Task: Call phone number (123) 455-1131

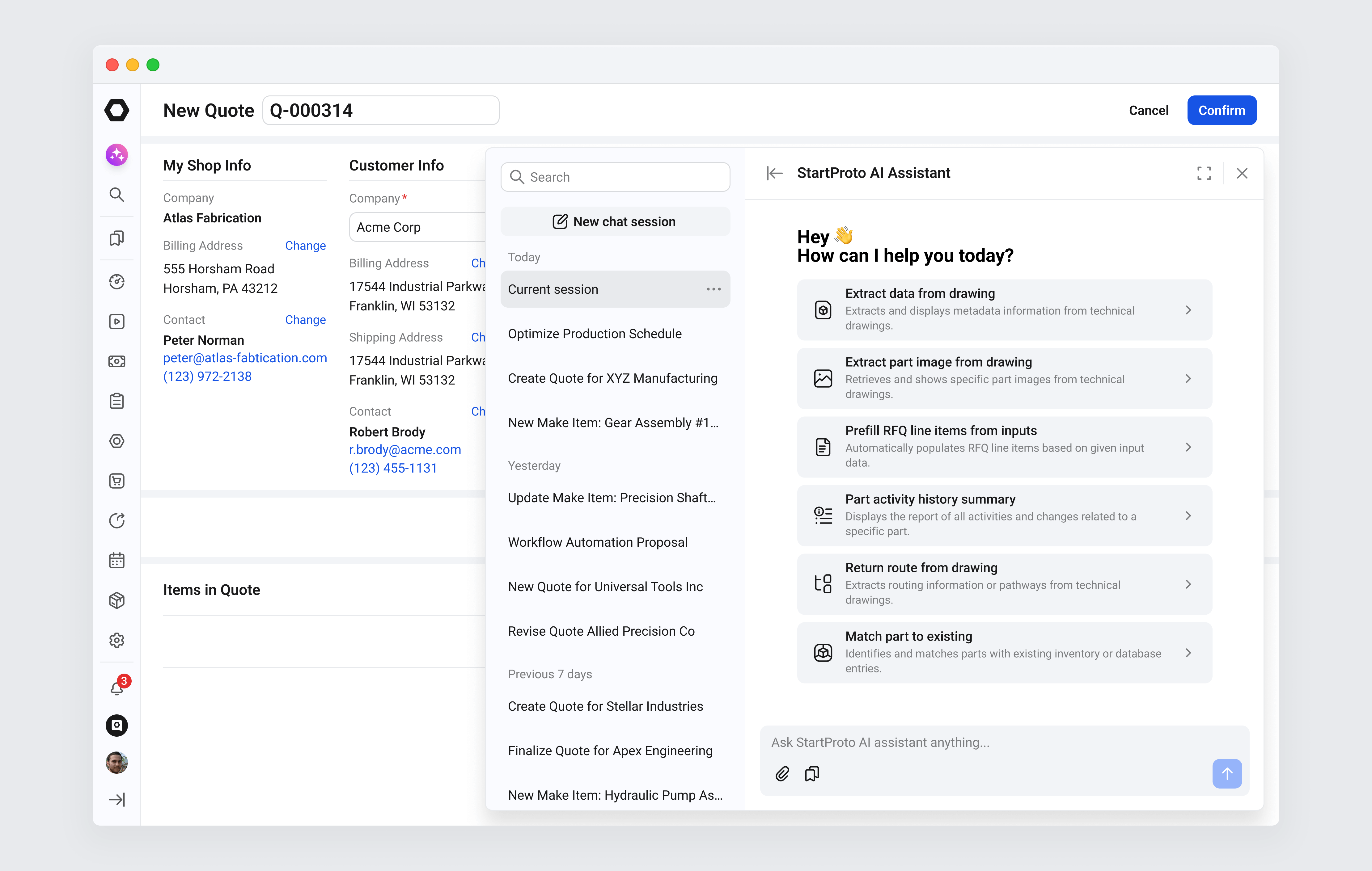Action: 393,468
